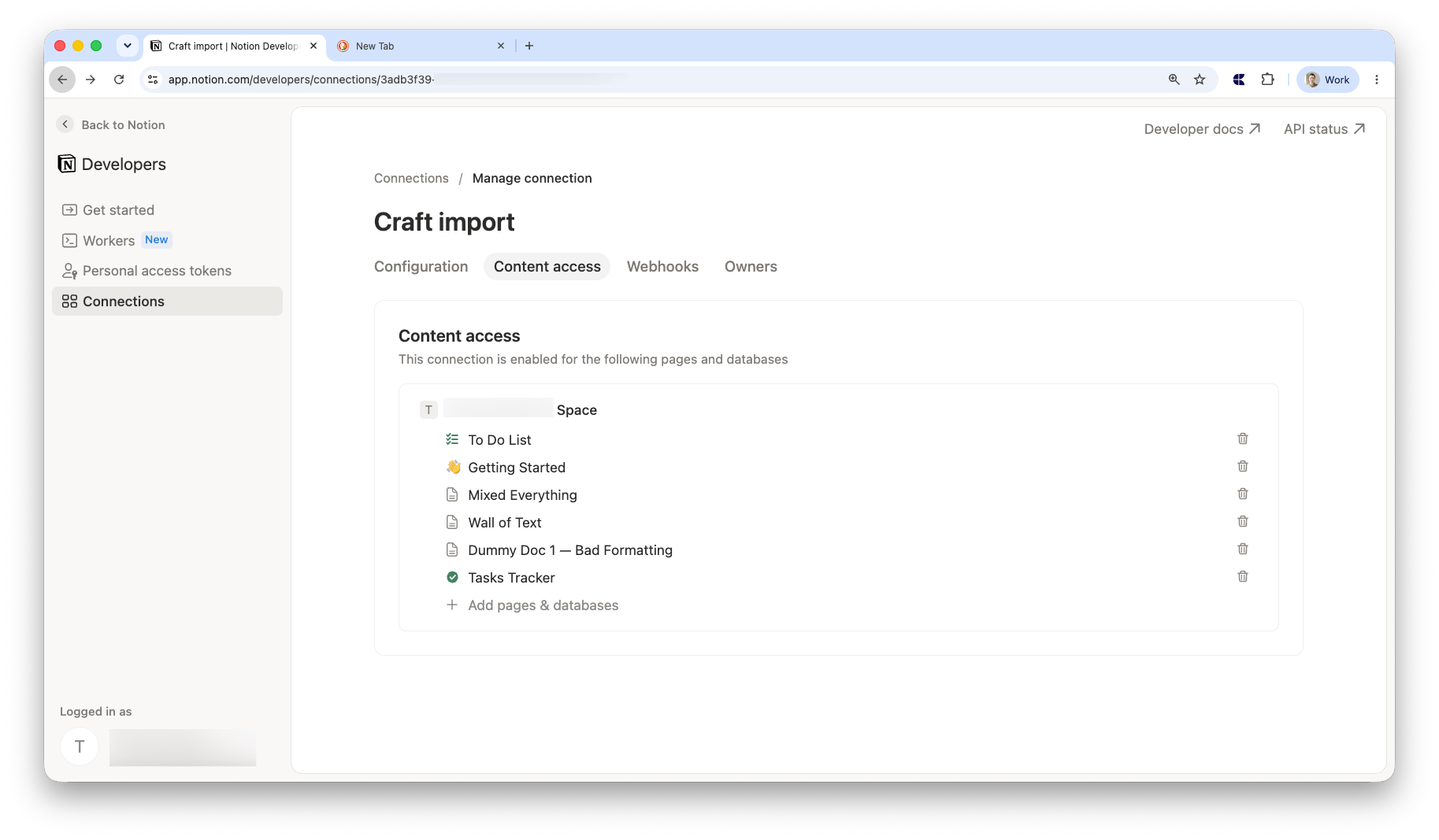Open Developer docs link
1439x840 pixels.
1202,129
